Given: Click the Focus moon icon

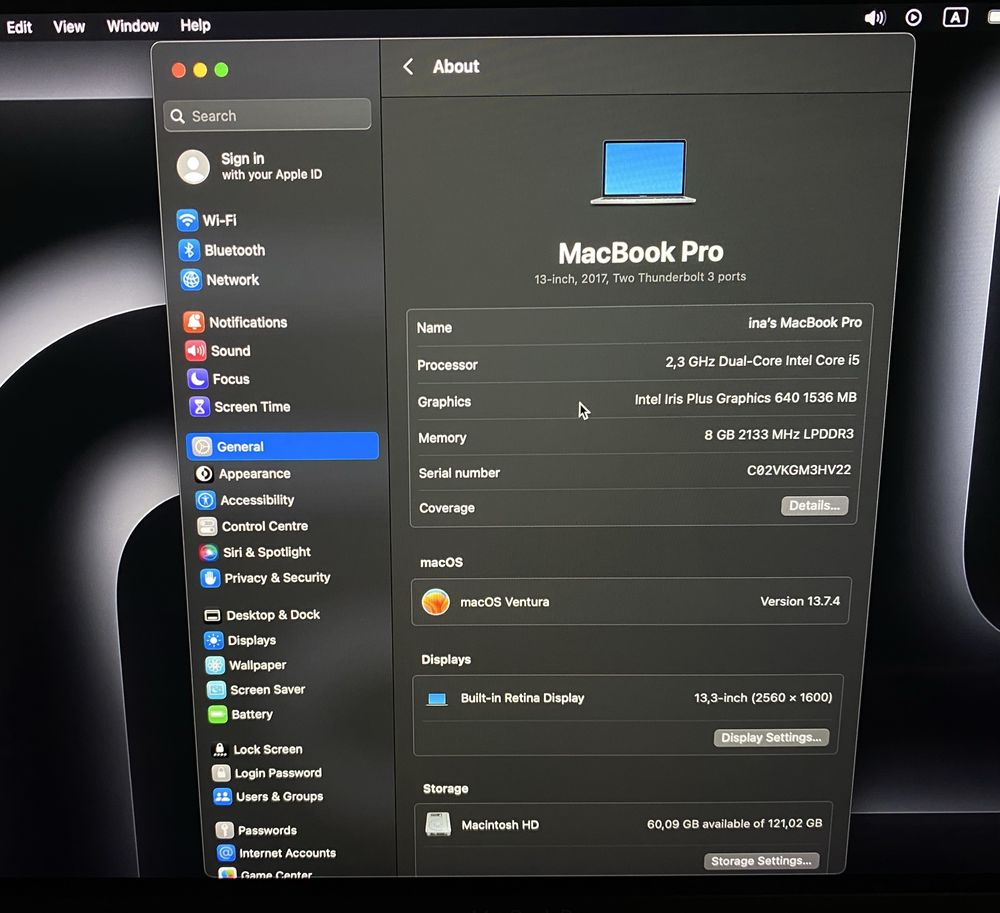Looking at the screenshot, I should pyautogui.click(x=197, y=379).
